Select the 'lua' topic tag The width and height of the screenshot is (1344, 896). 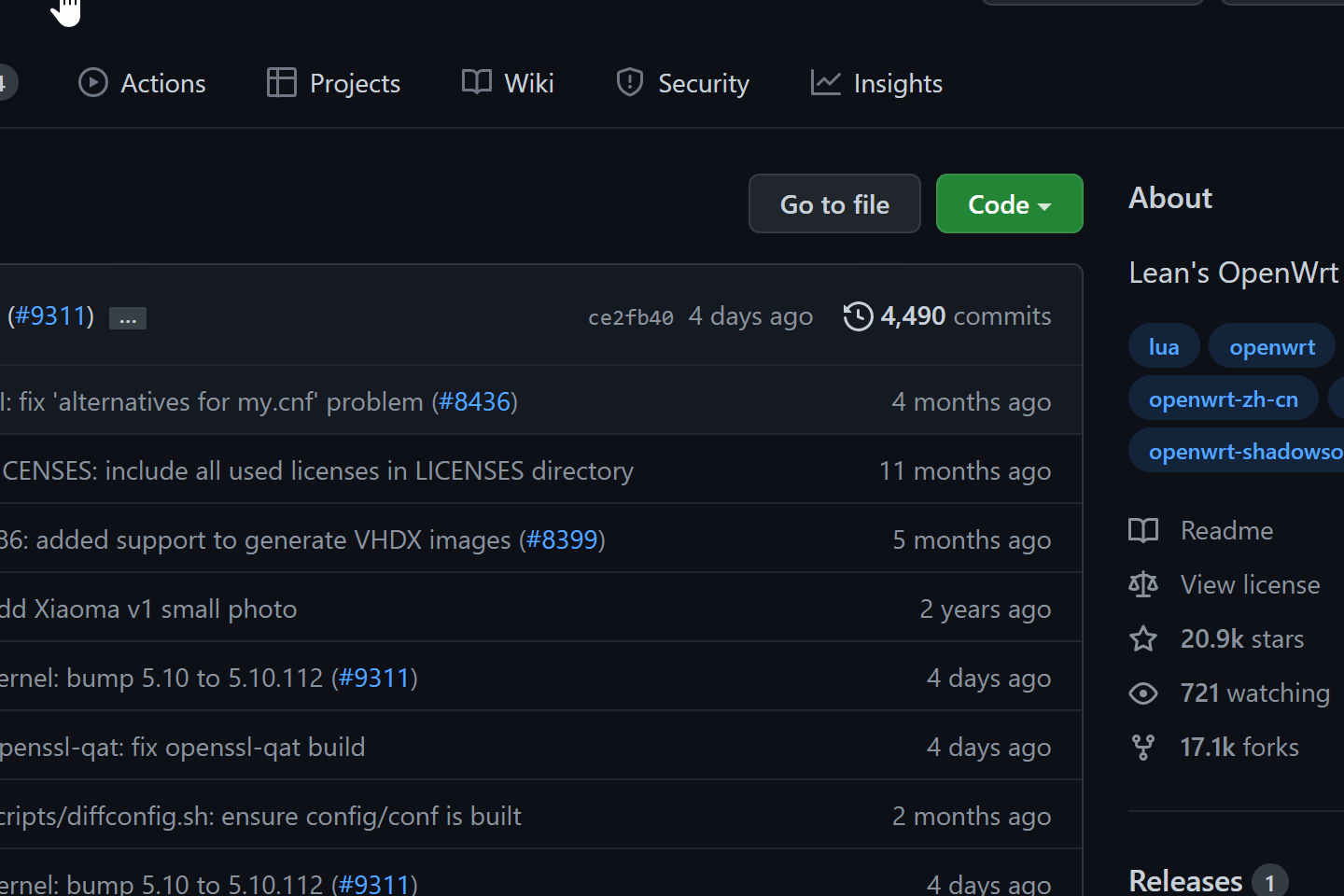coord(1164,346)
